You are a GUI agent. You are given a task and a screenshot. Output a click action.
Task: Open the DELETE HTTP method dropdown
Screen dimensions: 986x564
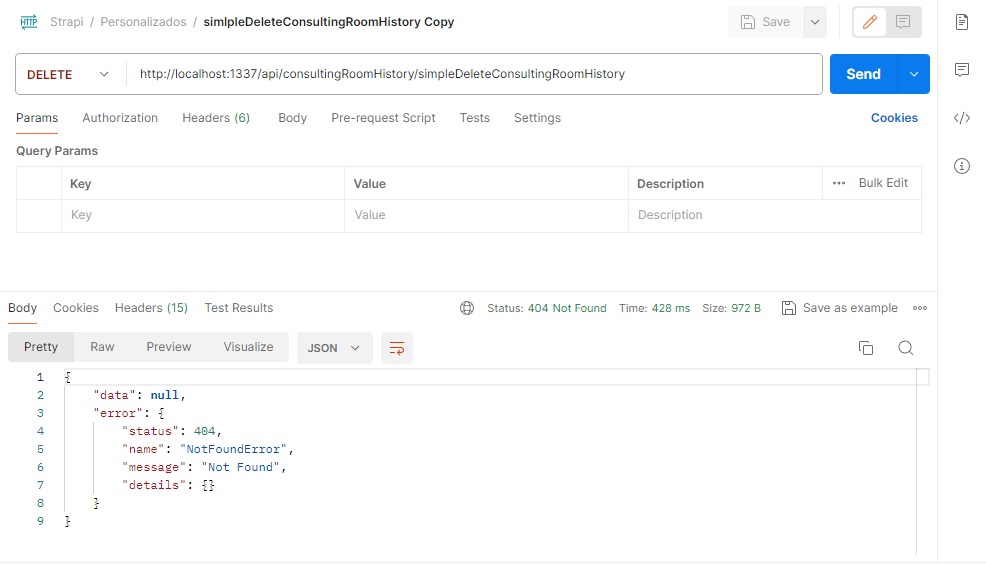[68, 75]
